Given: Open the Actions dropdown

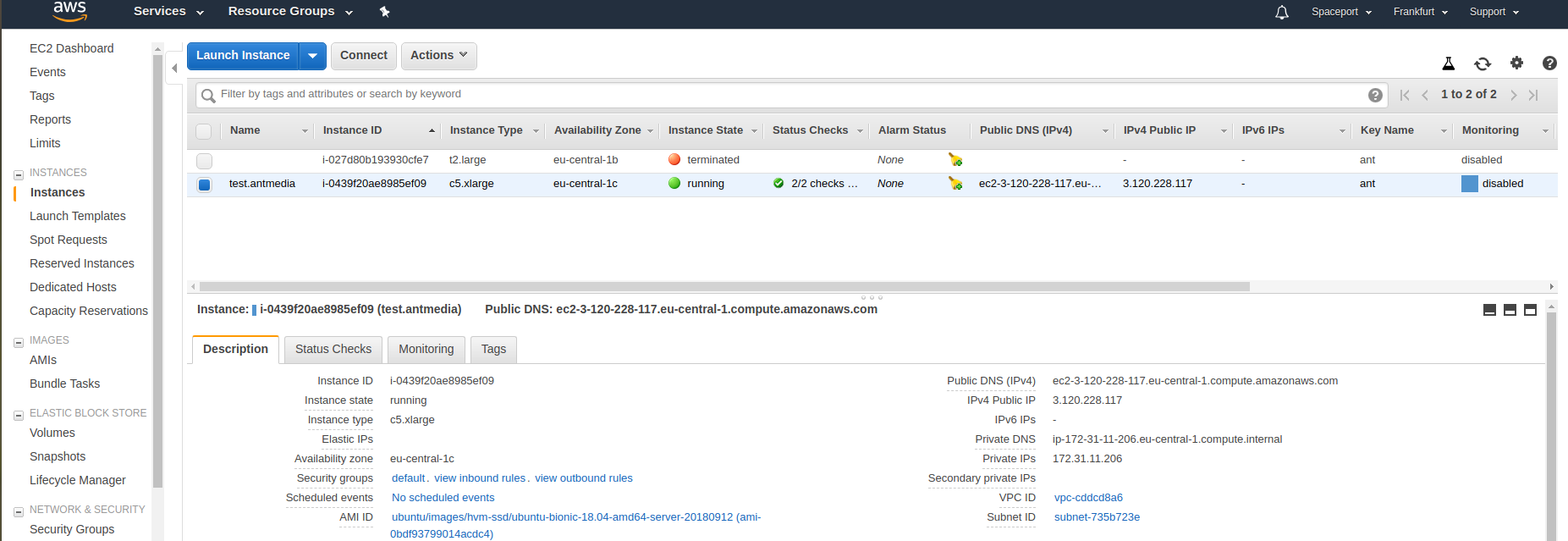Looking at the screenshot, I should click(x=438, y=56).
